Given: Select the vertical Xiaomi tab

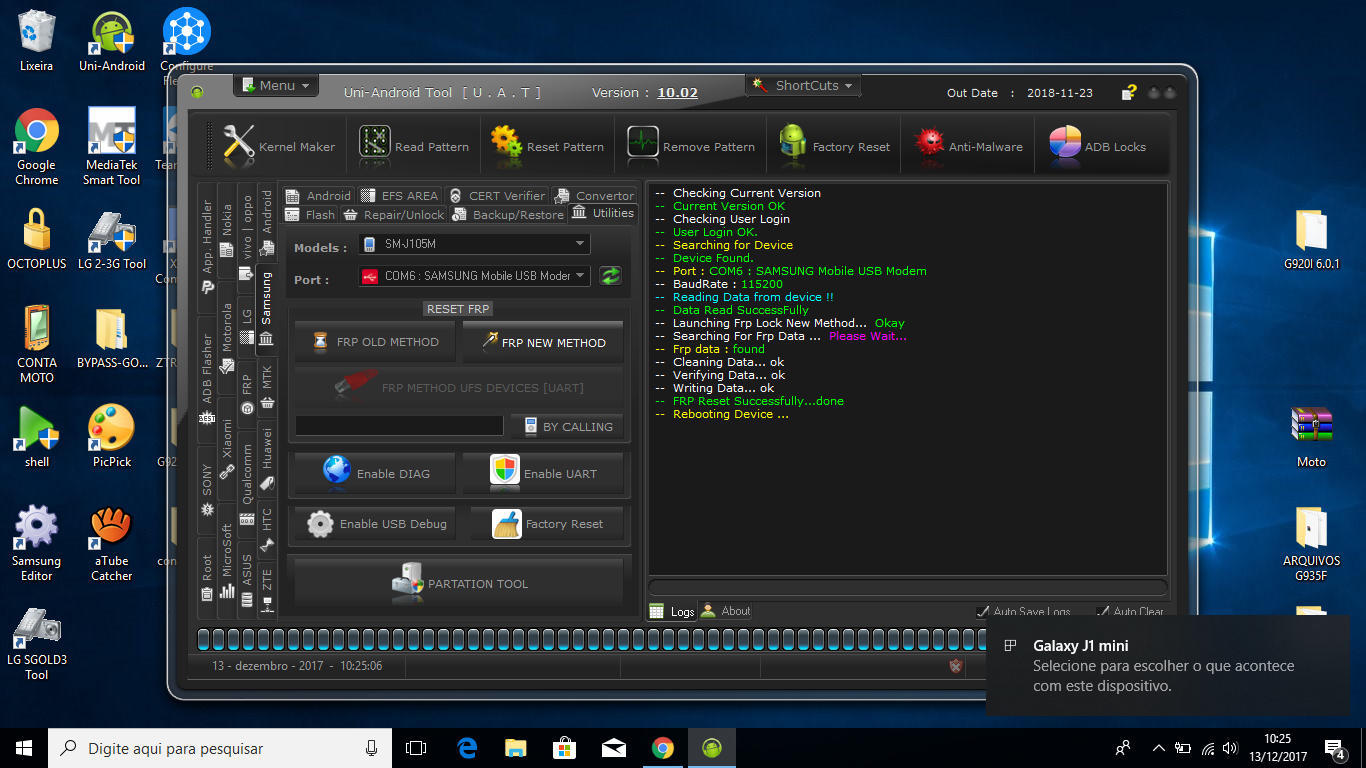Looking at the screenshot, I should point(227,448).
